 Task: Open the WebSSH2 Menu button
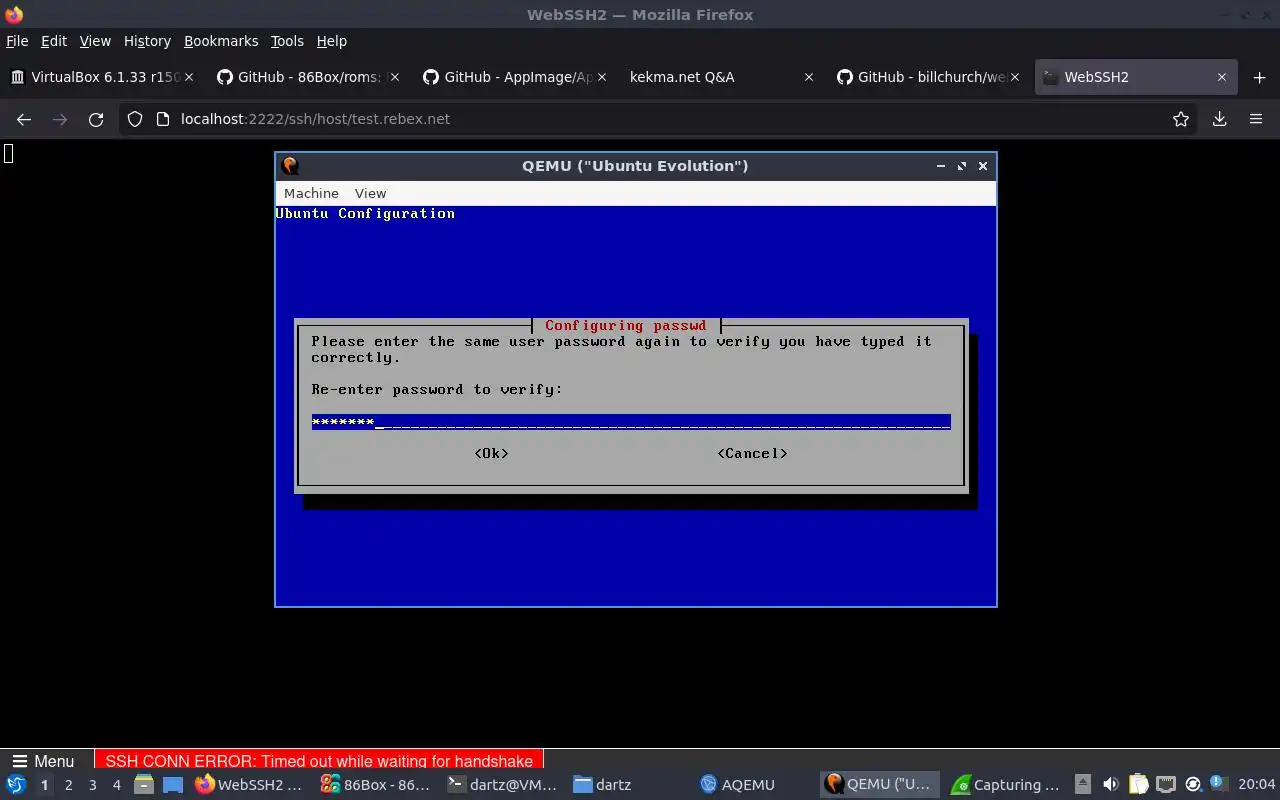coord(43,761)
